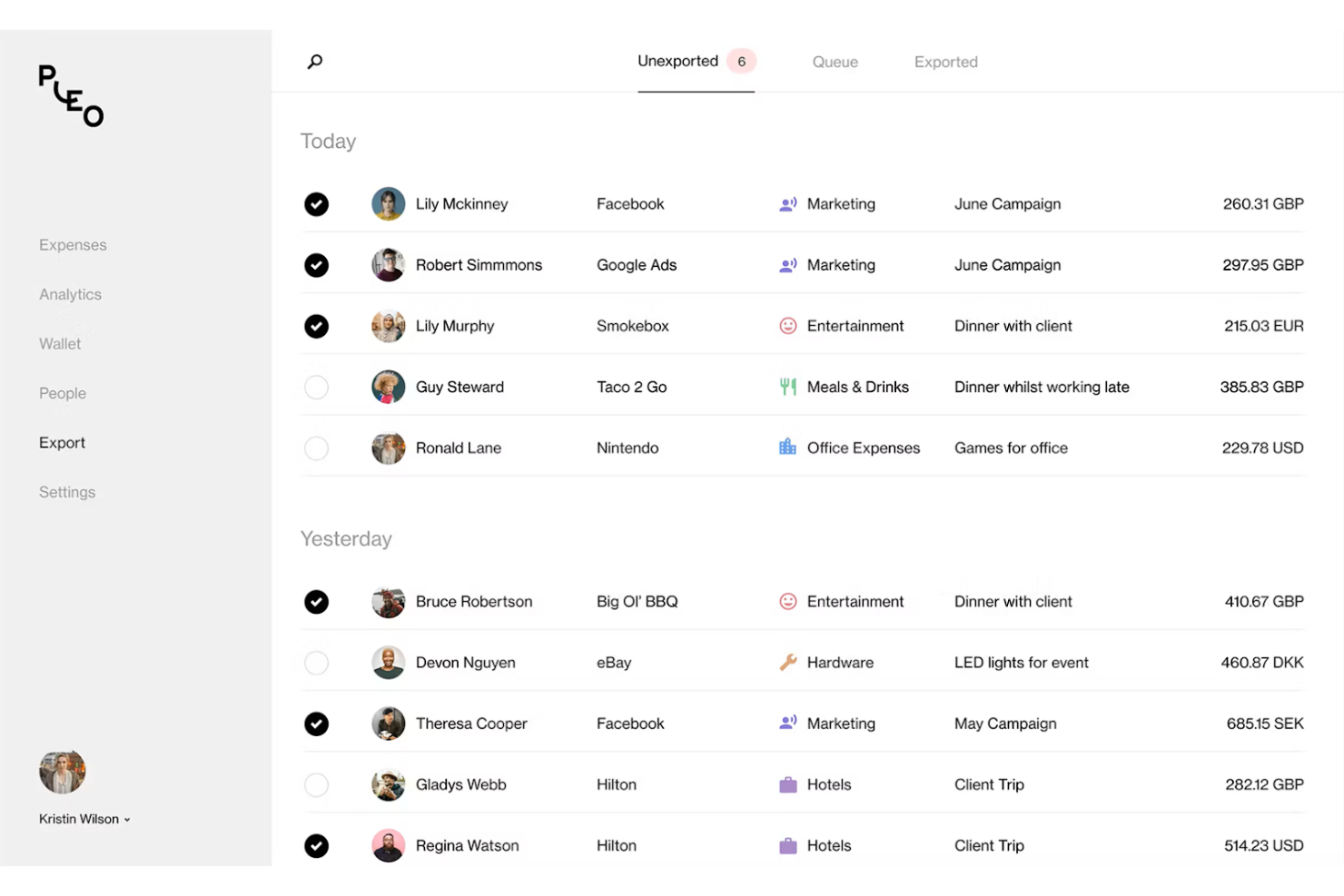This screenshot has height=896, width=1344.
Task: Click the Entertainment icon on Bruce Robertson's expense
Action: [x=787, y=601]
